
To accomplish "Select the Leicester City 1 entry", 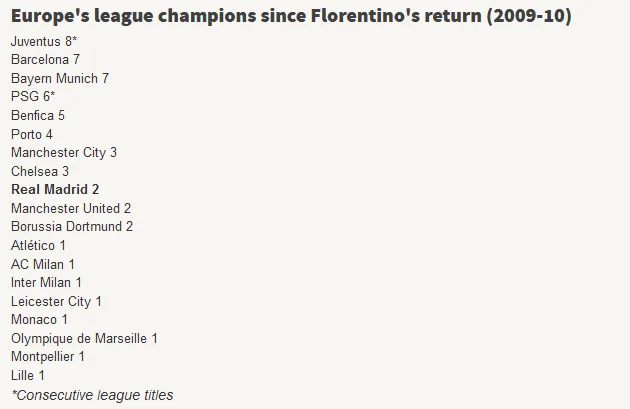I will click(x=56, y=301).
